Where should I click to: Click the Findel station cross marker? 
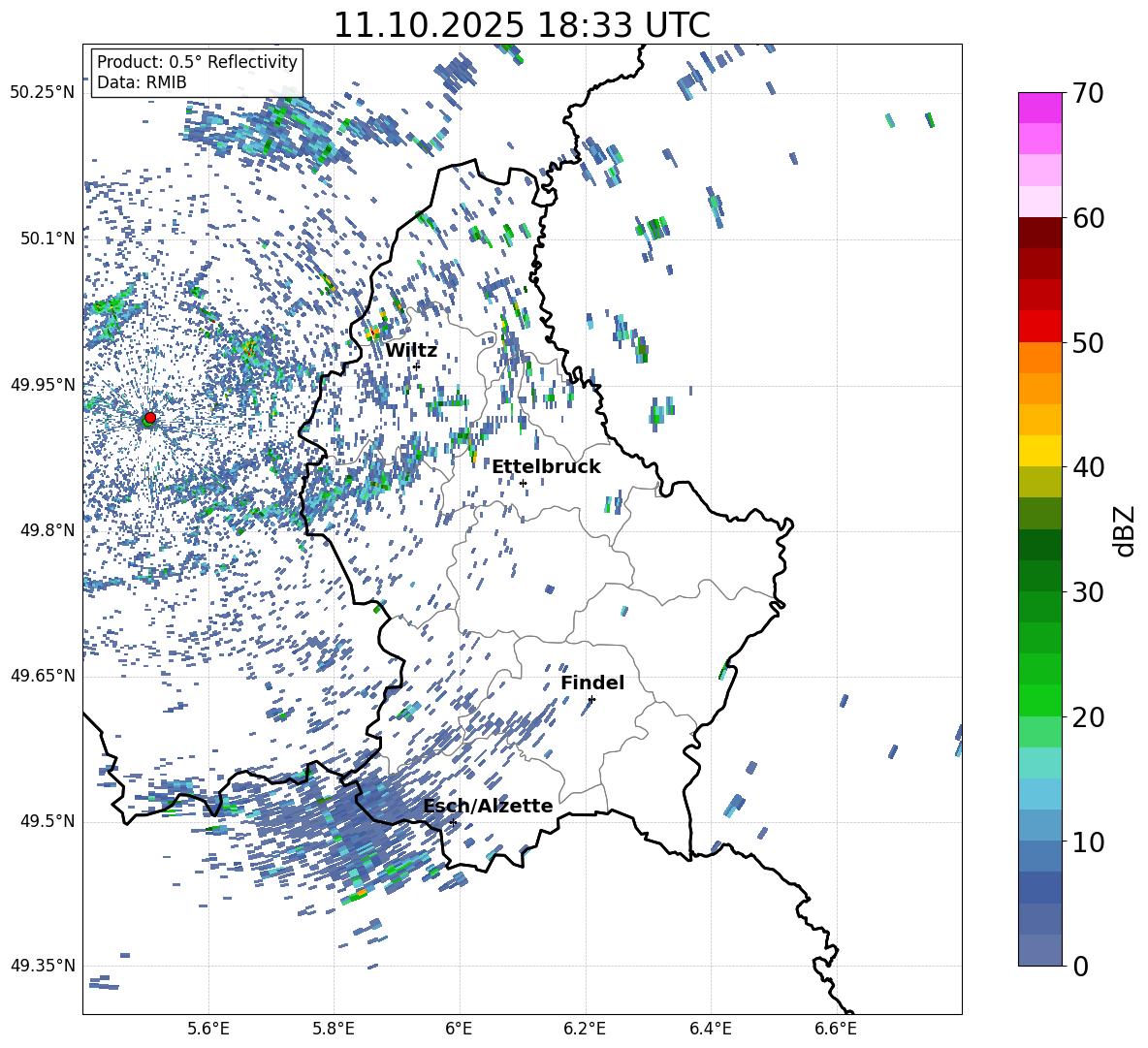click(591, 699)
